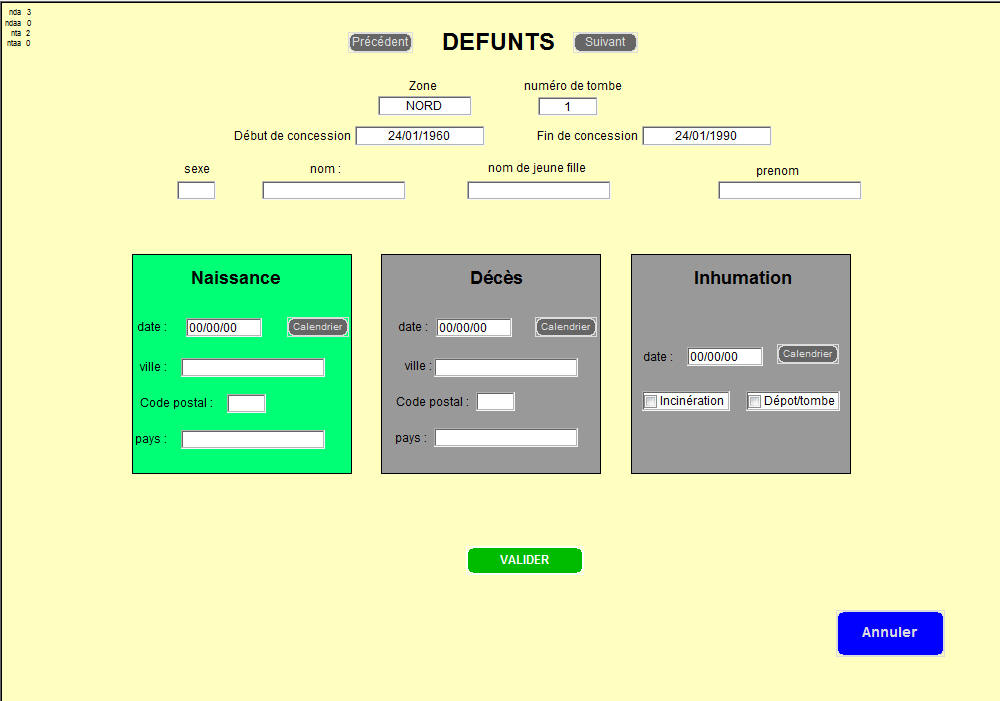Focus the Naissance ville field
Viewport: 1000px width, 701px height.
tap(253, 368)
